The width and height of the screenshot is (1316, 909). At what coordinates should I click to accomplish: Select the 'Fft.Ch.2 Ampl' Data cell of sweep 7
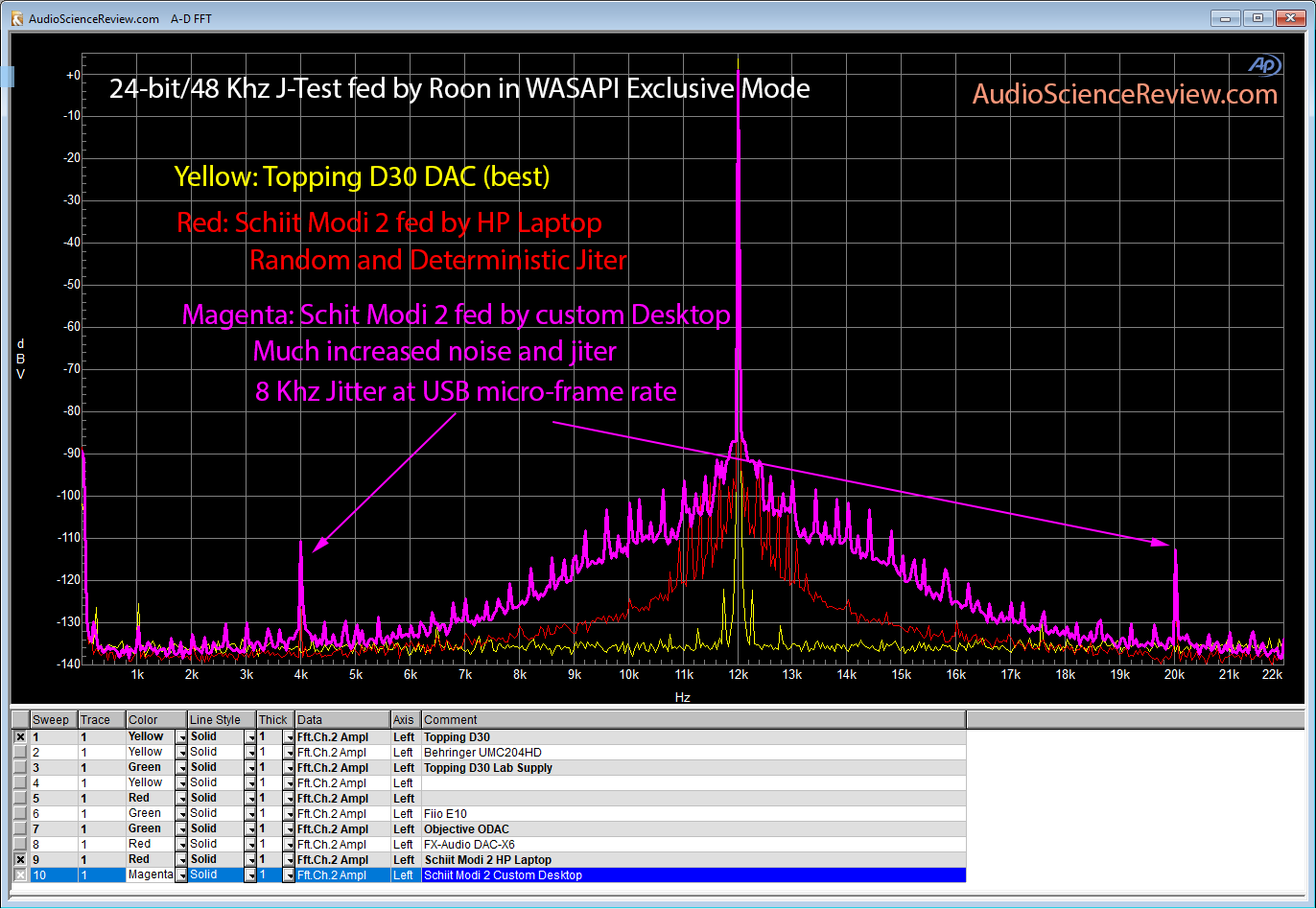pyautogui.click(x=342, y=828)
